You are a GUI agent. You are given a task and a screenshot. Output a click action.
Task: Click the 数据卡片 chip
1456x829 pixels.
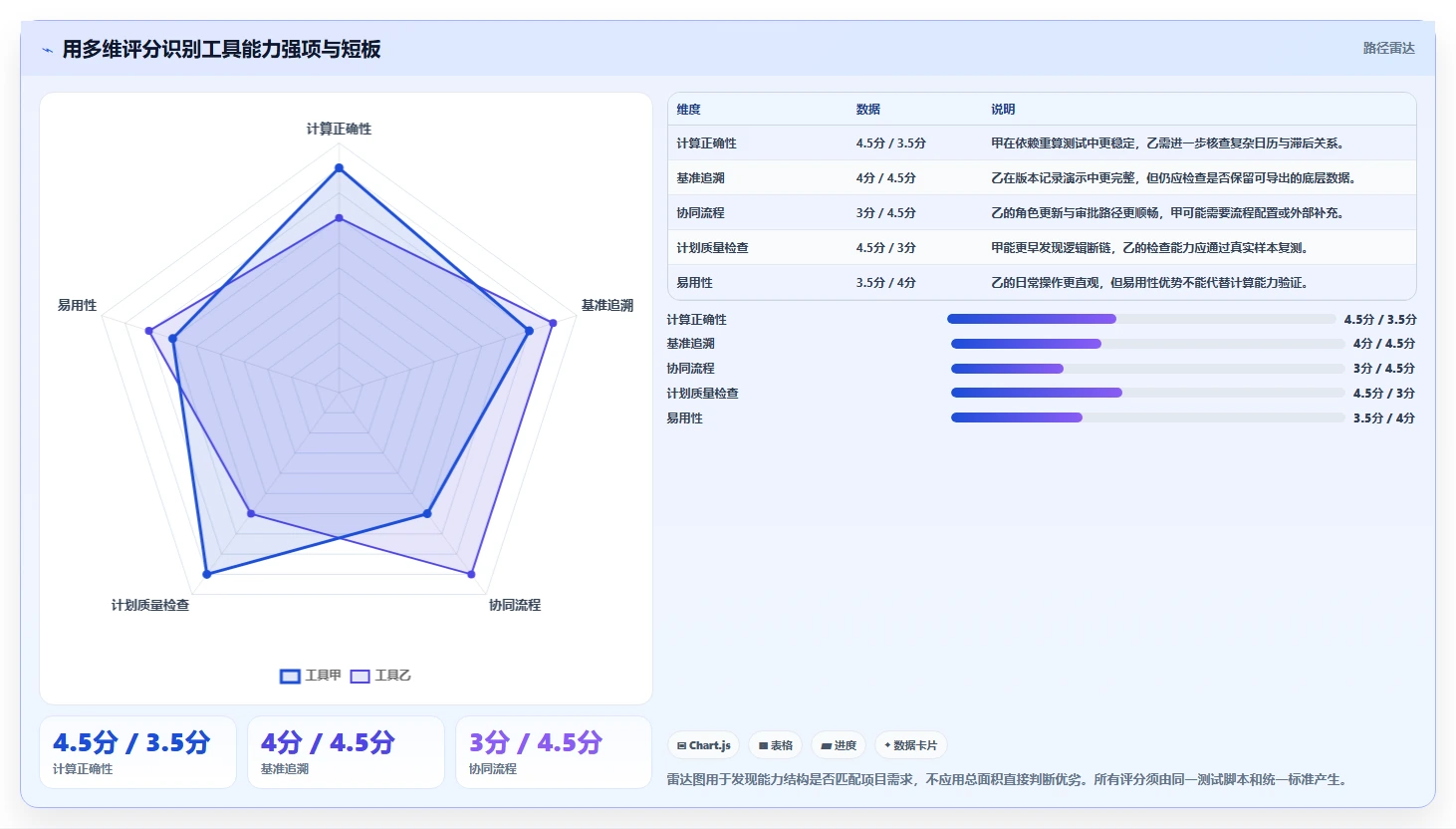[910, 745]
